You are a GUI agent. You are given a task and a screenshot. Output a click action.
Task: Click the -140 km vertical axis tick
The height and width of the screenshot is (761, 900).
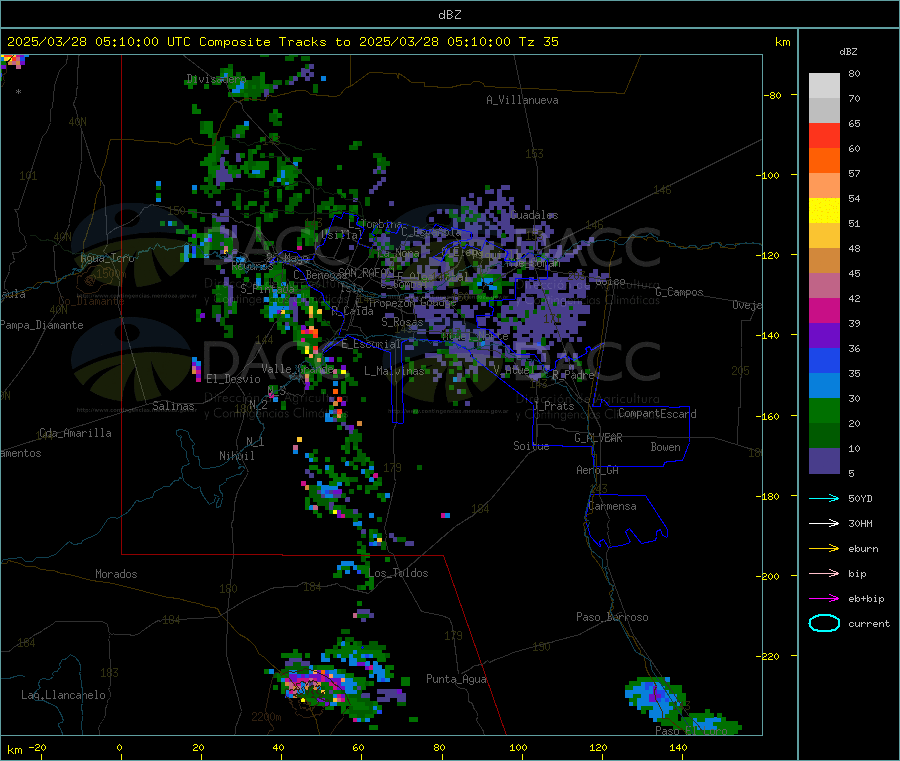point(770,336)
